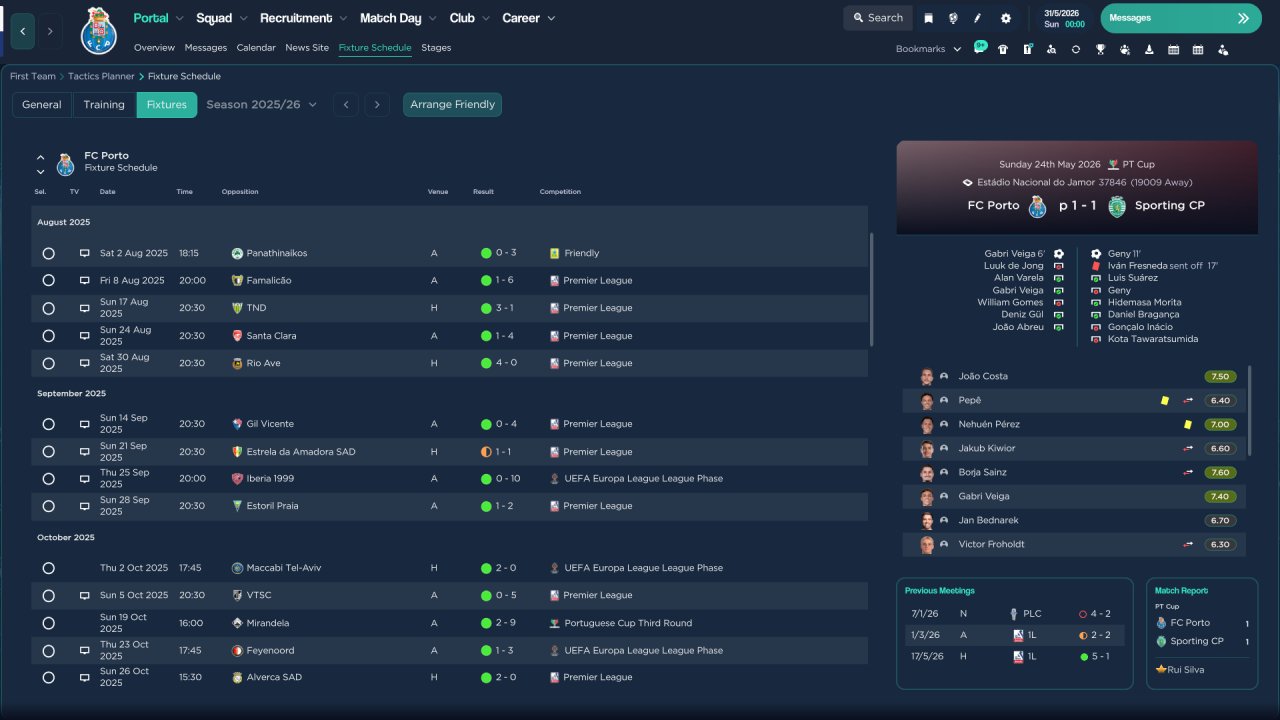The image size is (1280, 720).
Task: Click the paw print icon in bookmarks bar
Action: pos(1125,49)
